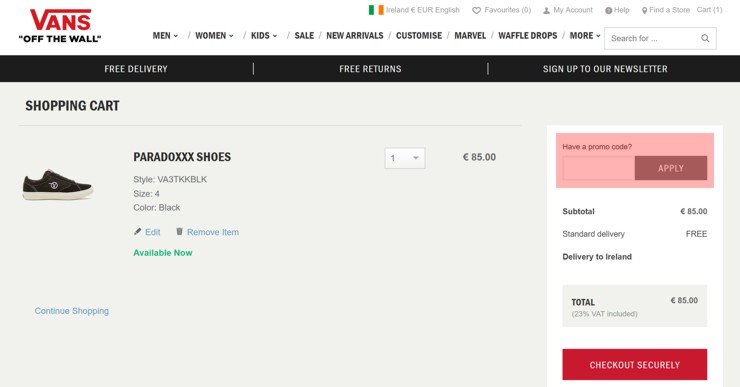Click the CHECKOUT SECURELY button
Screen dimensions: 740x387
pos(635,364)
